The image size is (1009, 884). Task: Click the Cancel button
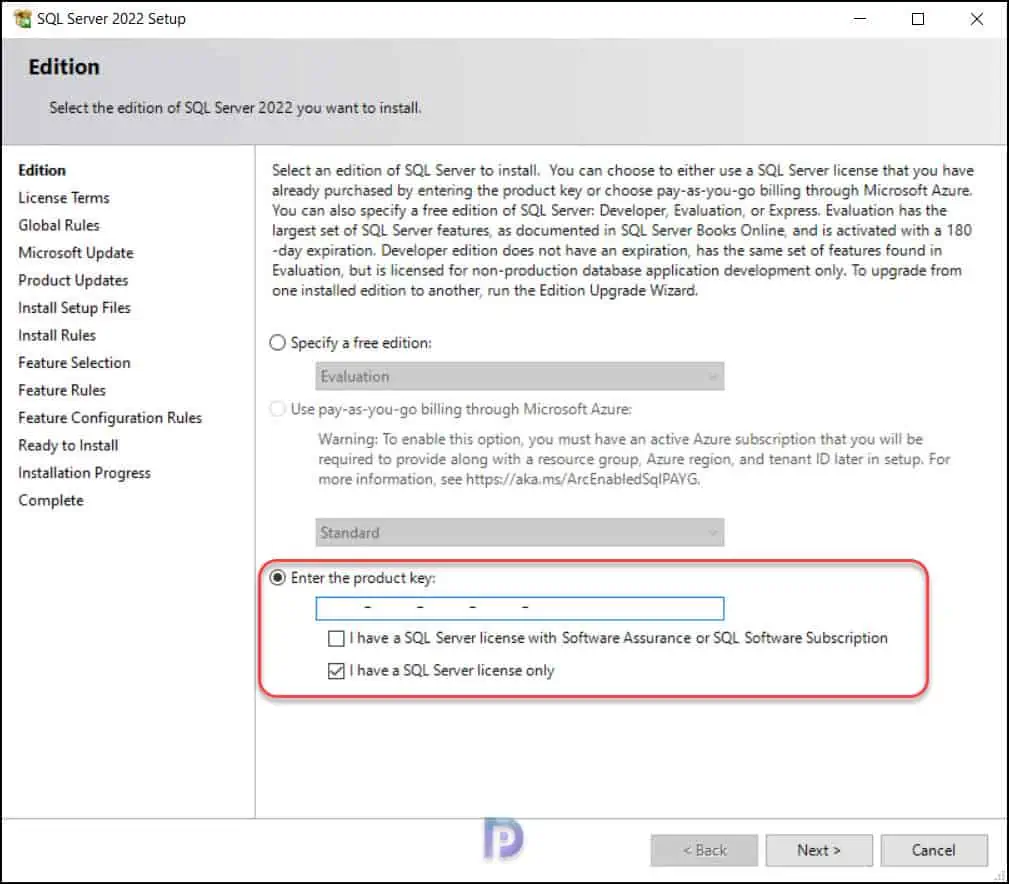point(934,851)
